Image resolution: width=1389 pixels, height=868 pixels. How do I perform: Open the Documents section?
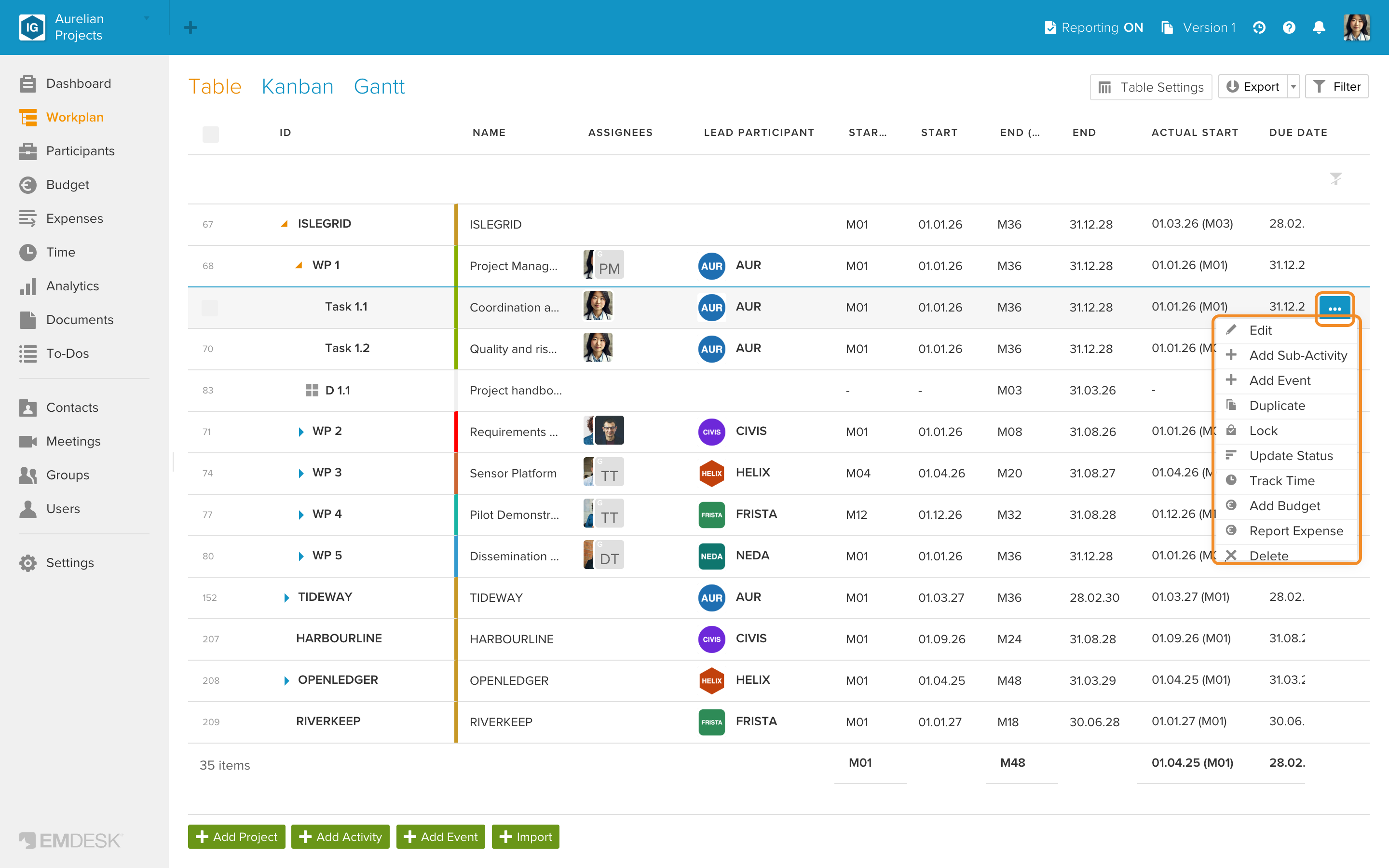[x=66, y=320]
